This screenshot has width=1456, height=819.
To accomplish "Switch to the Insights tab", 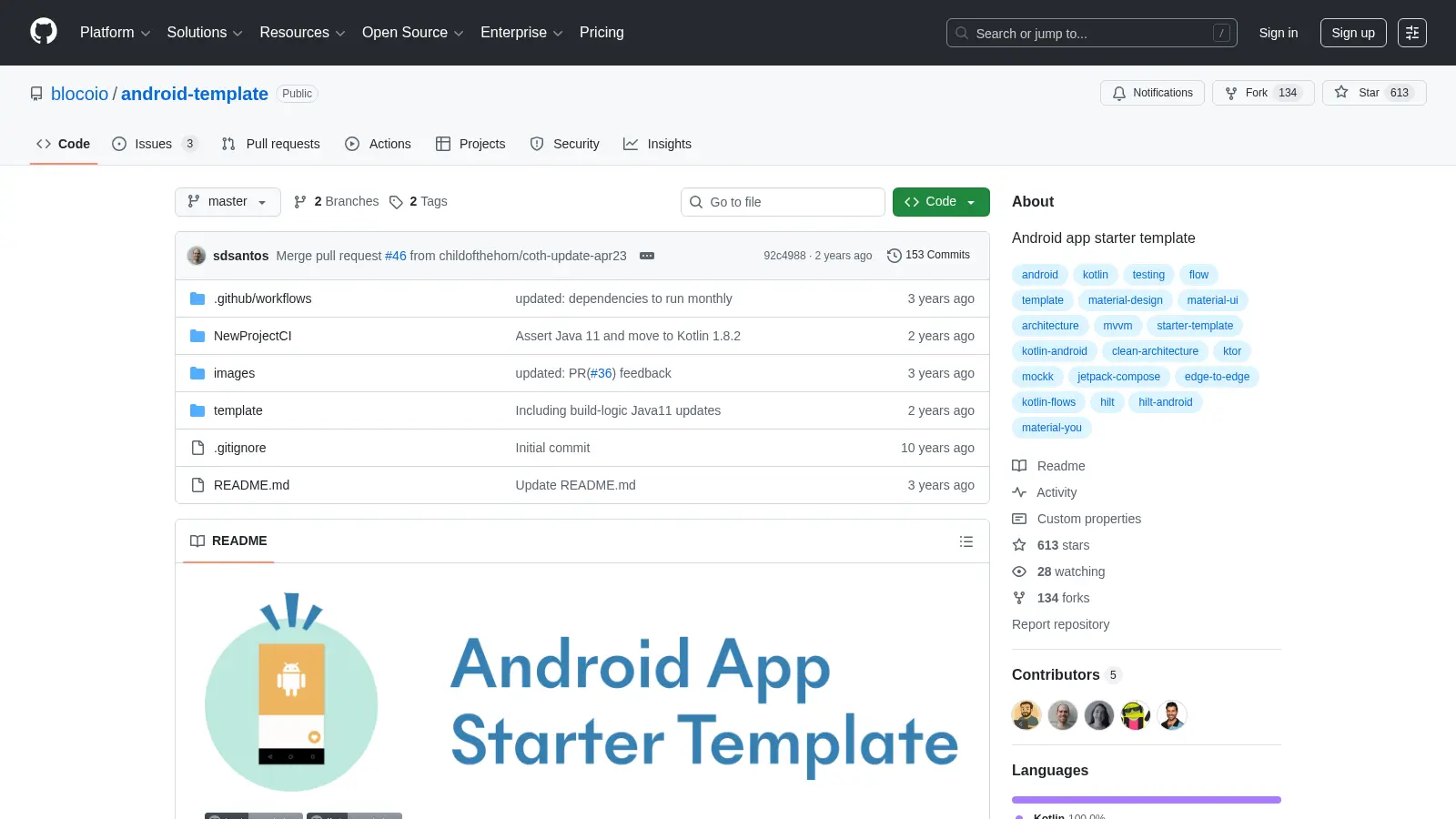I will 657,144.
